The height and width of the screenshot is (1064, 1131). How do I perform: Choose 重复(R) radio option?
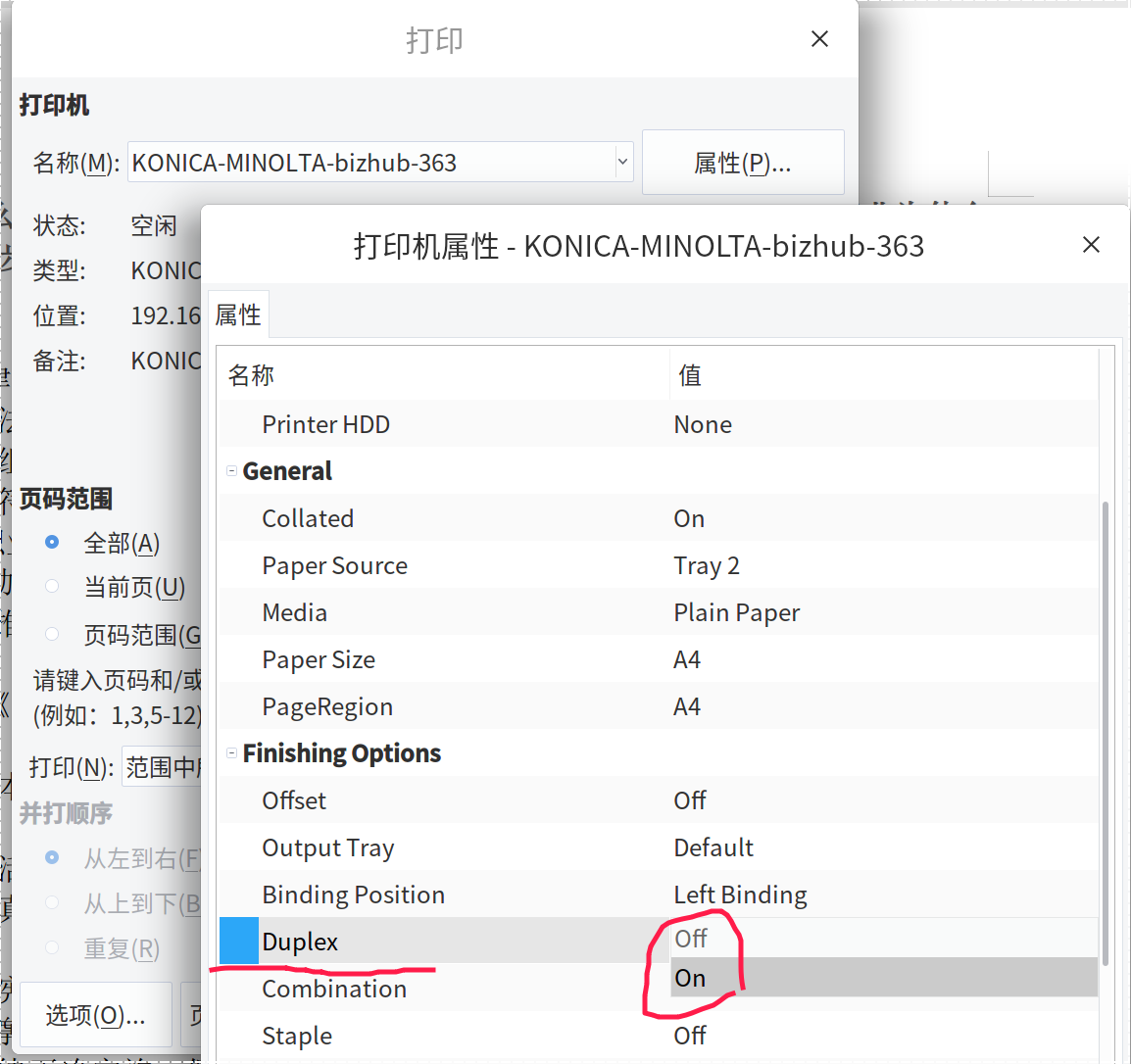pos(52,948)
